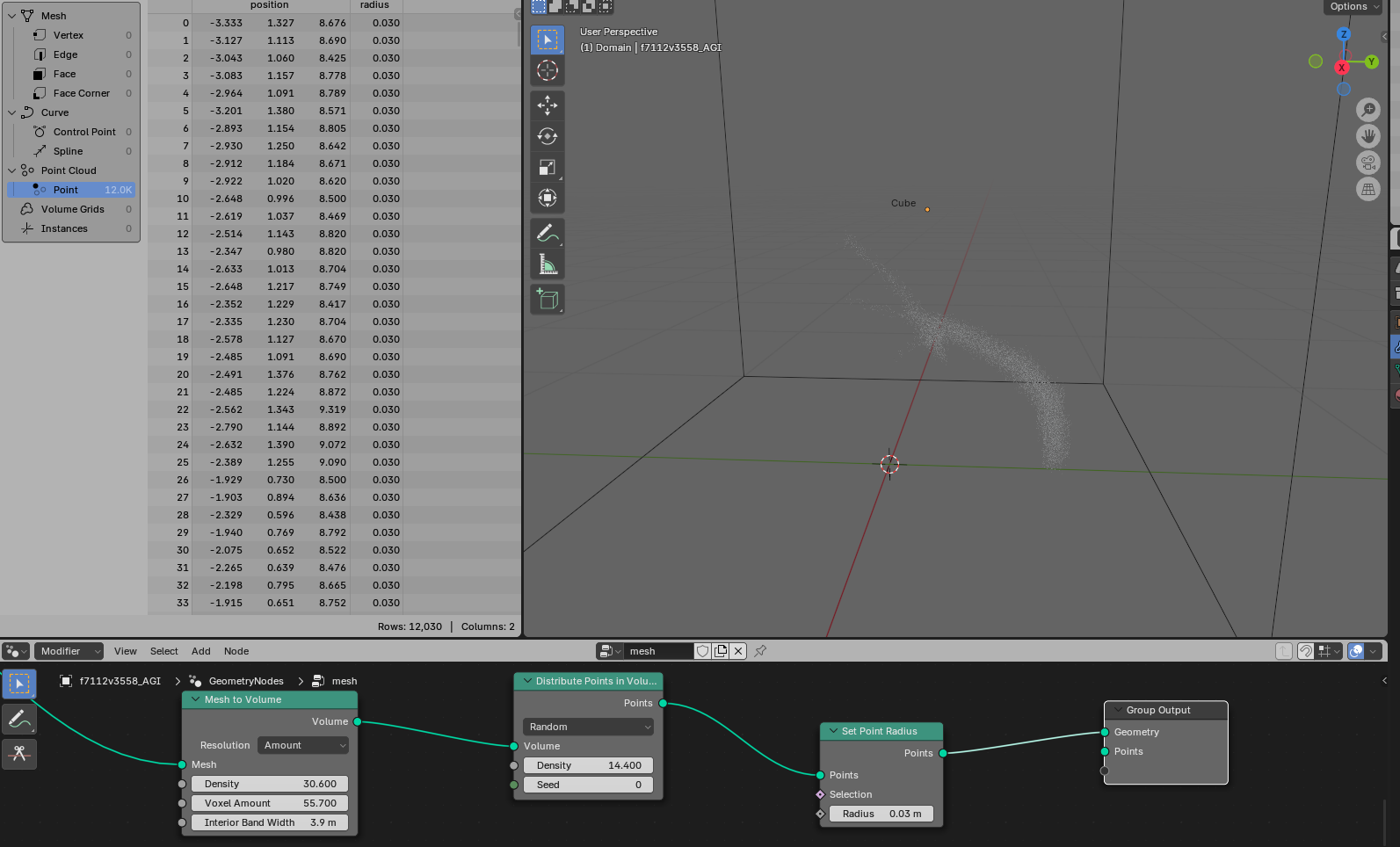Toggle fake user shield for mesh

[703, 651]
